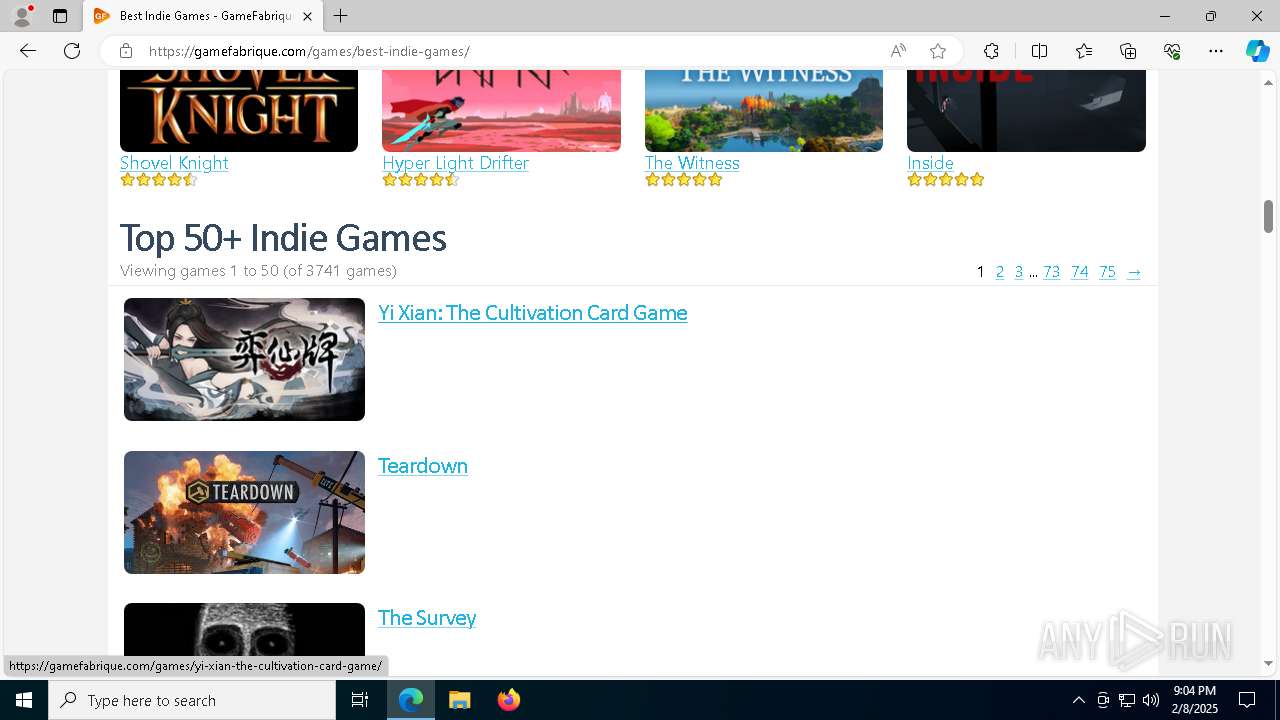Open Tab actions menu icon
The image size is (1280, 720).
click(x=60, y=16)
